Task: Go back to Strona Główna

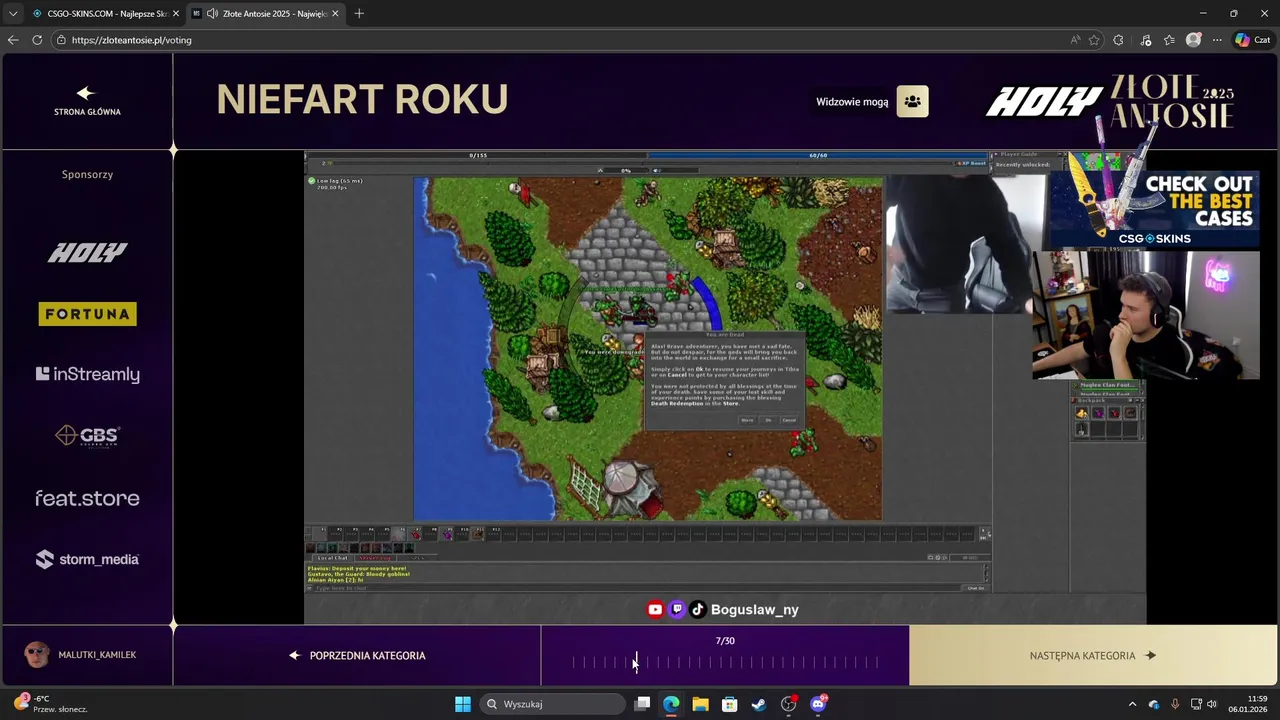Action: tap(87, 100)
